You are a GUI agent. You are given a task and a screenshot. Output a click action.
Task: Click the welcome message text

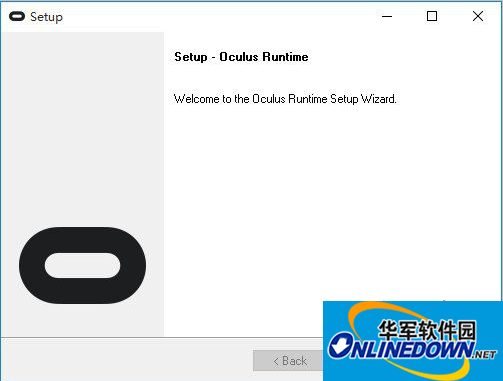285,99
